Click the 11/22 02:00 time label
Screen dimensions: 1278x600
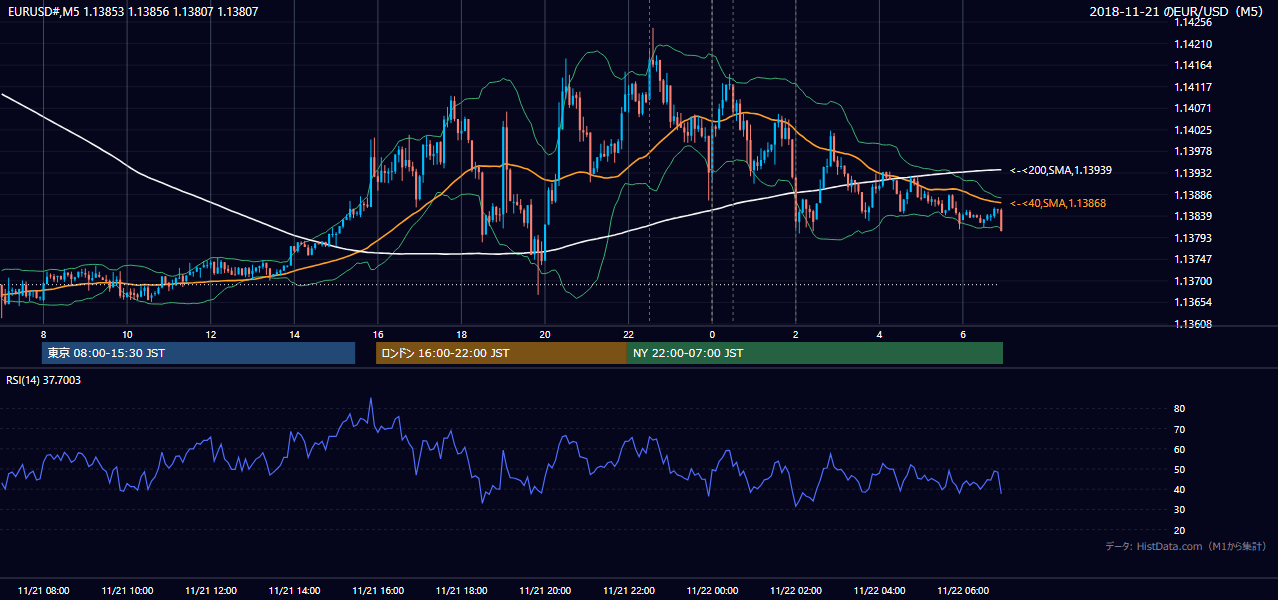click(797, 591)
